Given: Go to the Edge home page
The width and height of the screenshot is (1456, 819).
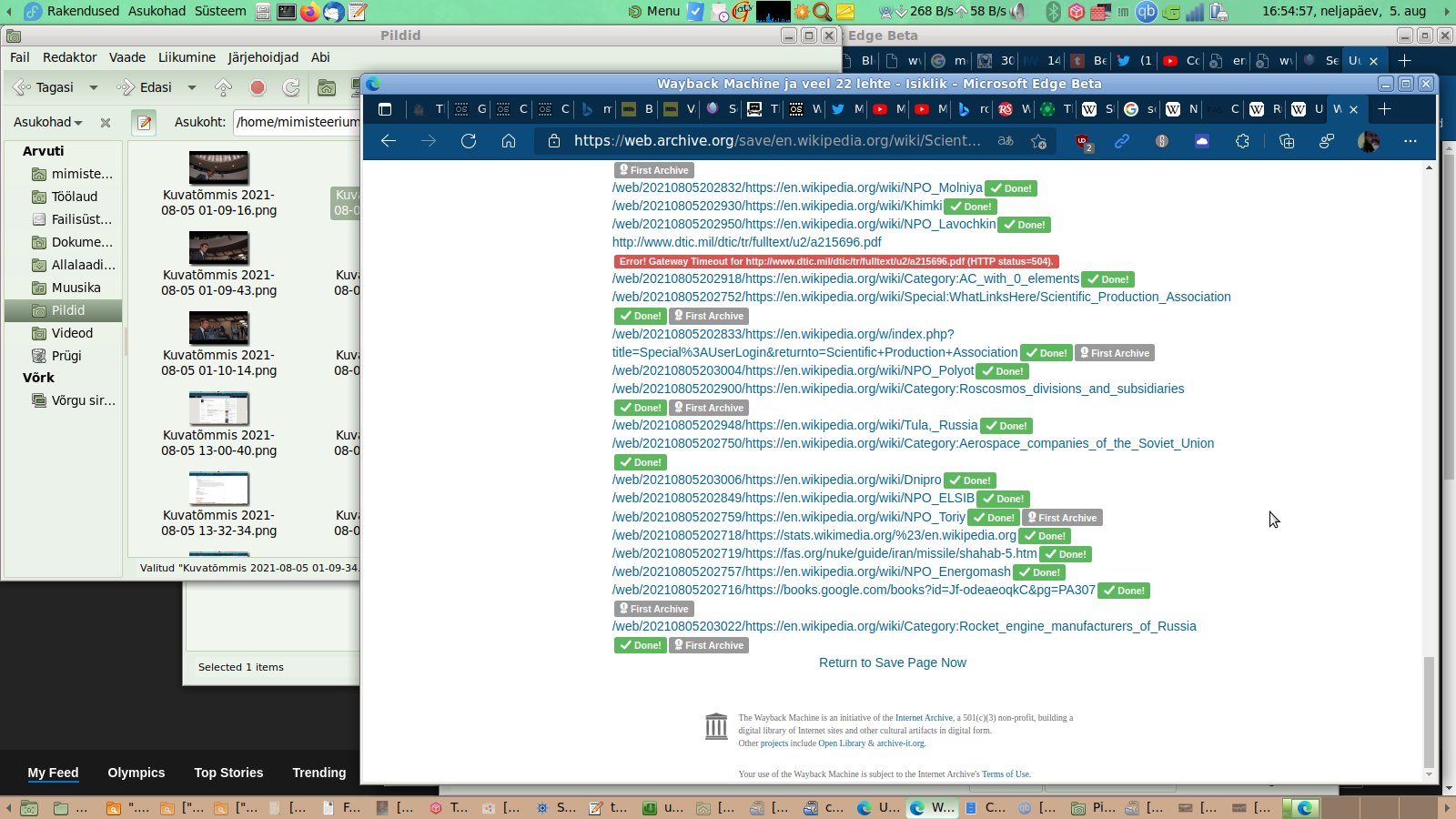Looking at the screenshot, I should tap(509, 141).
